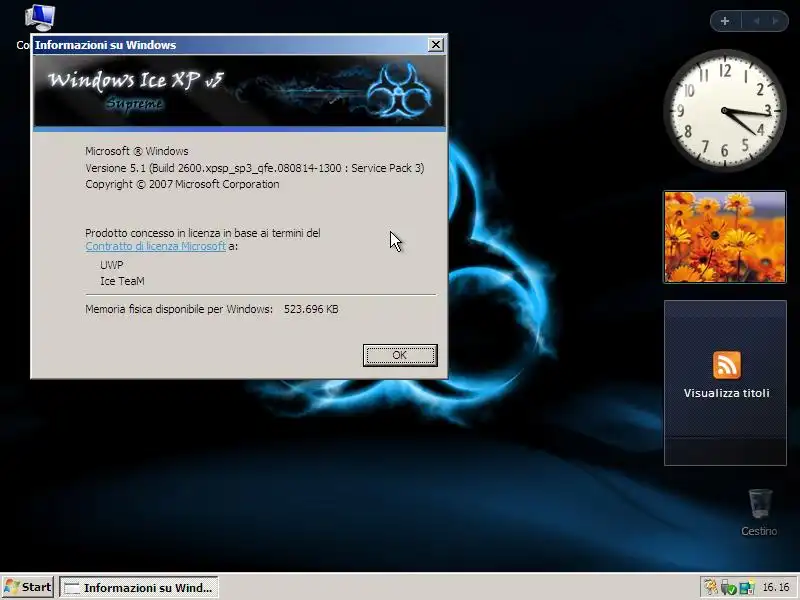Click the 523.696 KB memory value

(x=311, y=309)
